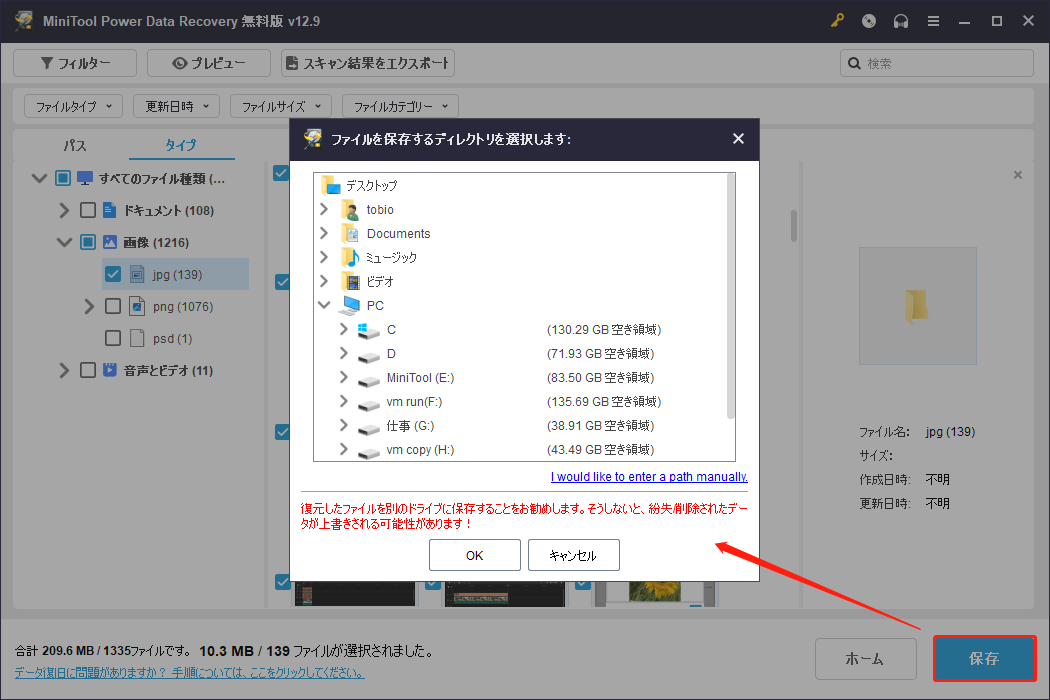Click the png file type icon
The width and height of the screenshot is (1050, 700).
click(x=137, y=306)
